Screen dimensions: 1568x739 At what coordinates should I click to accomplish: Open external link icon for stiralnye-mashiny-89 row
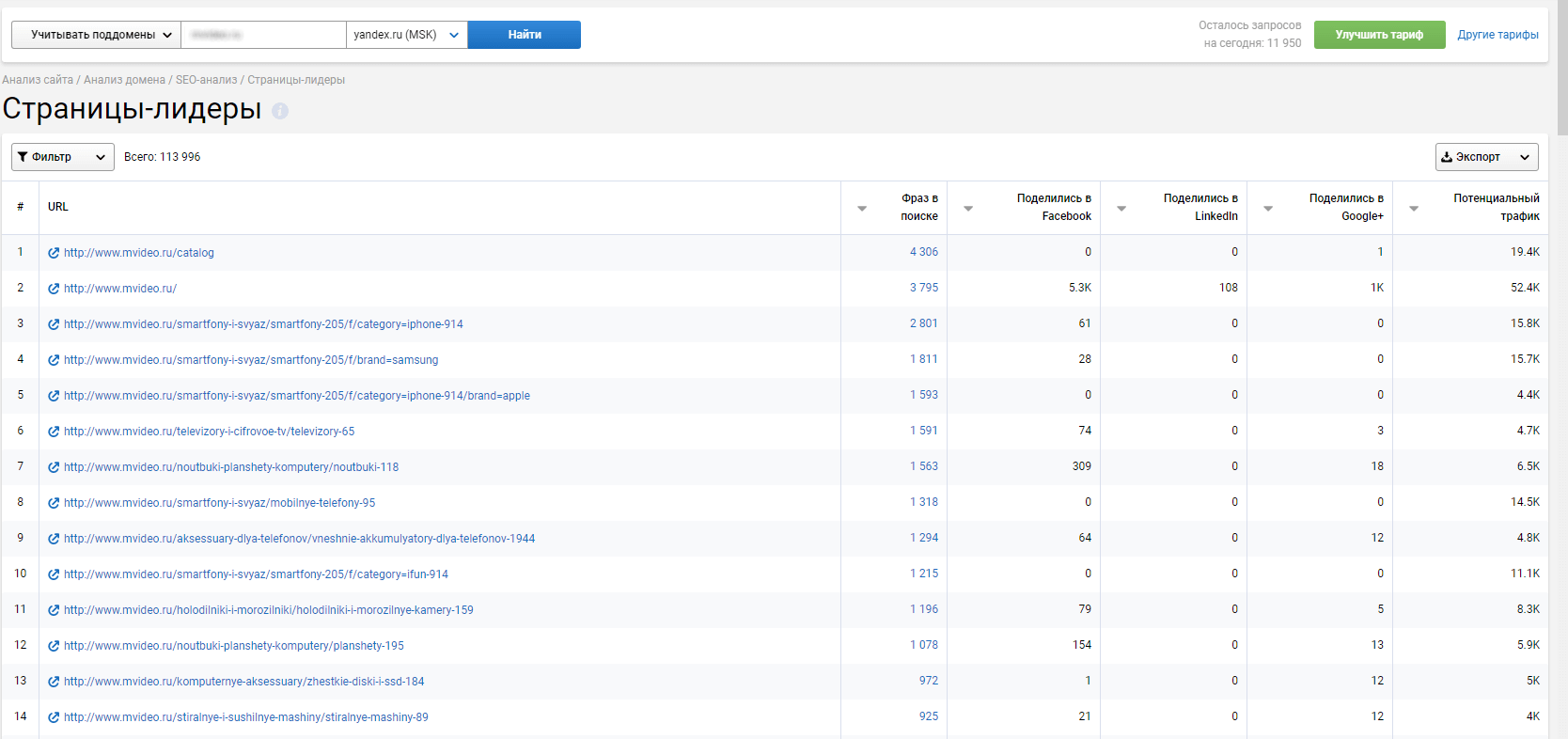(54, 717)
